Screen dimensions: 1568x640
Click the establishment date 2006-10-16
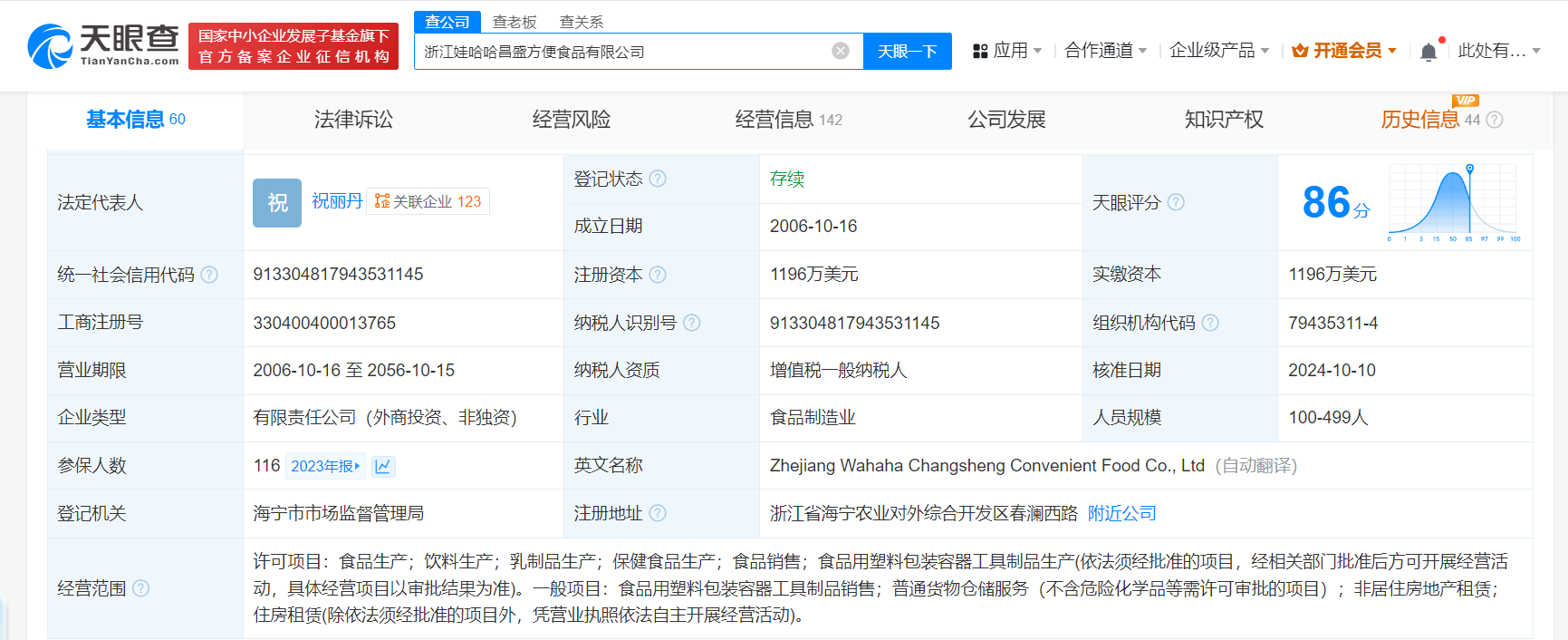point(813,226)
